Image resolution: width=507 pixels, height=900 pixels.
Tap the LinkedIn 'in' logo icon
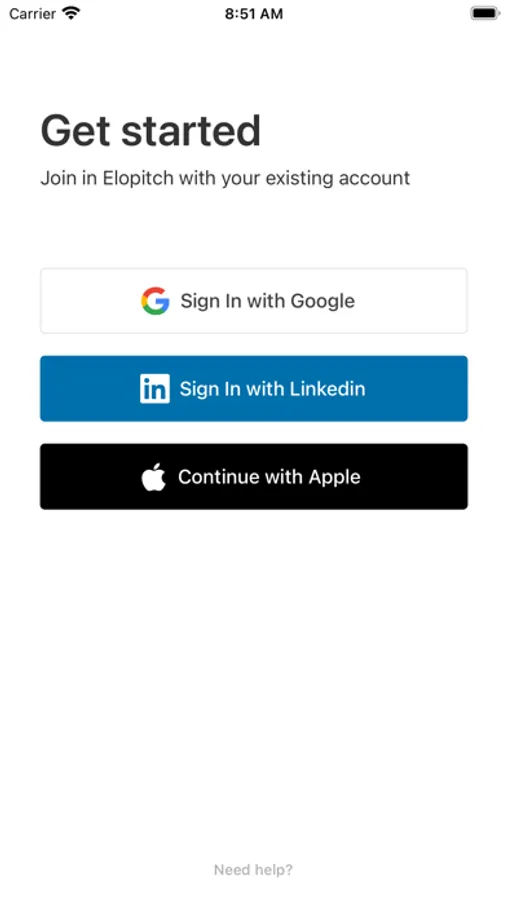tap(155, 389)
